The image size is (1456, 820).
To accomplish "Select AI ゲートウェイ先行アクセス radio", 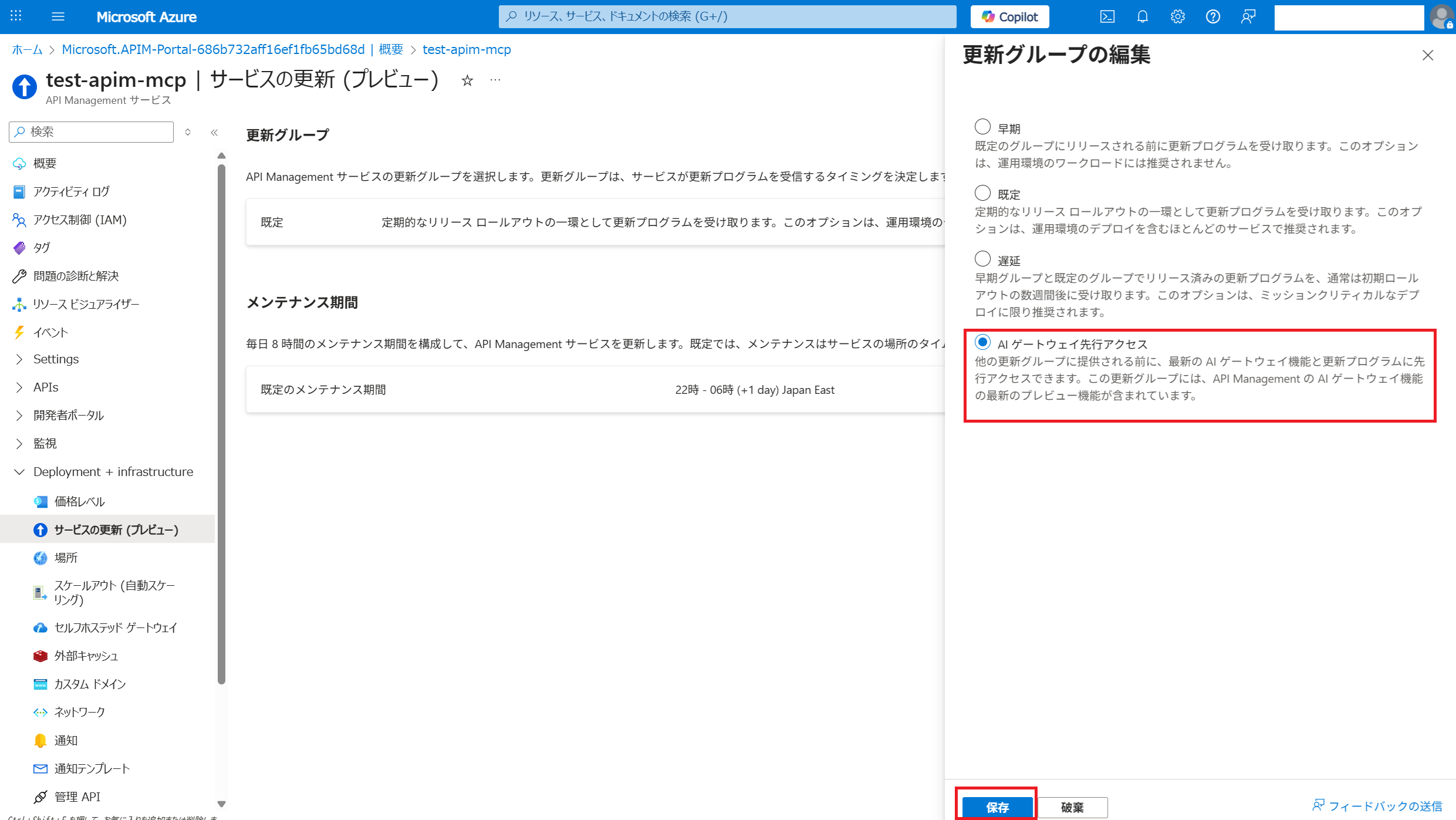I will tap(982, 342).
